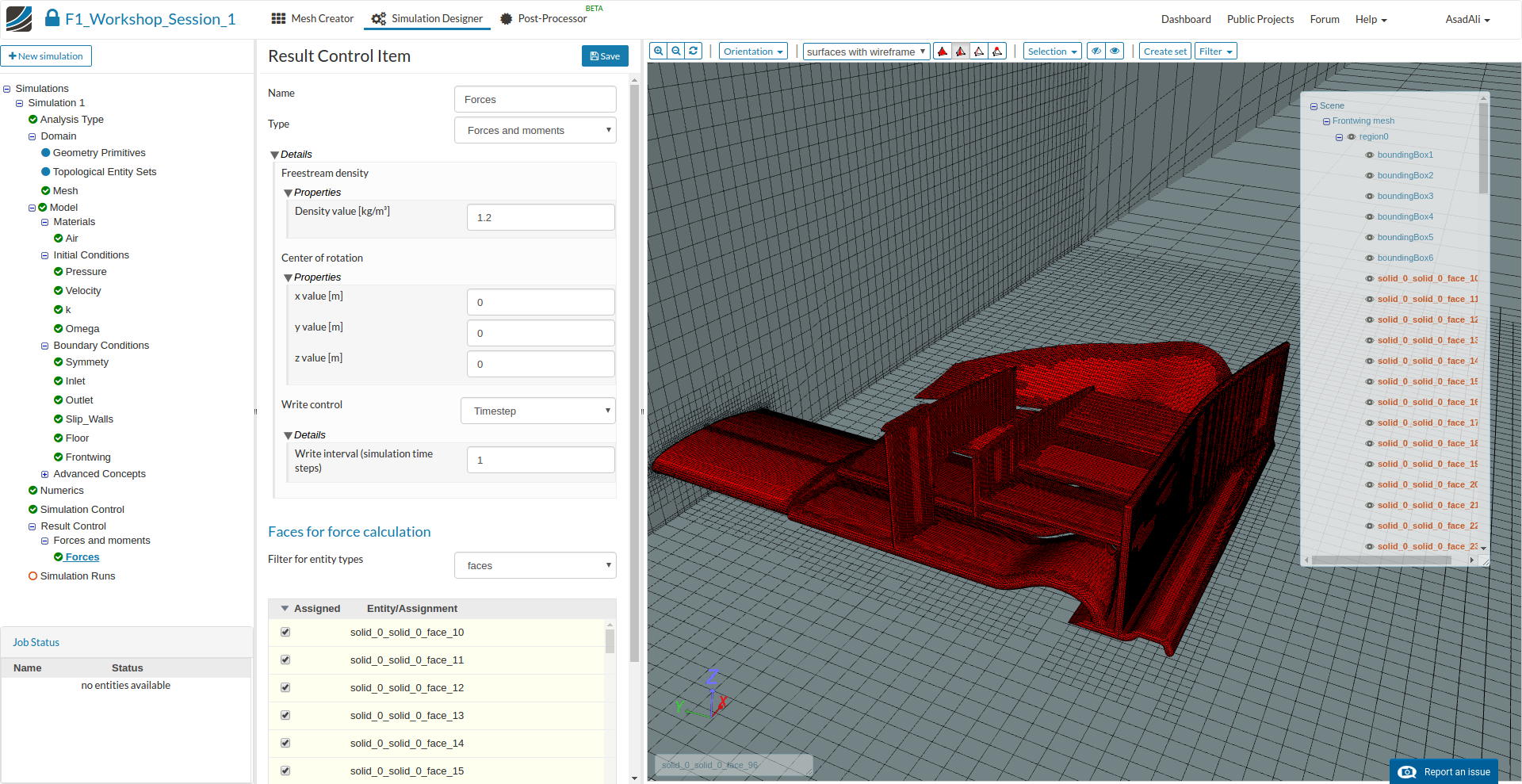This screenshot has height=784, width=1522.
Task: Select the solid red volume pick mode icon
Action: 943,52
